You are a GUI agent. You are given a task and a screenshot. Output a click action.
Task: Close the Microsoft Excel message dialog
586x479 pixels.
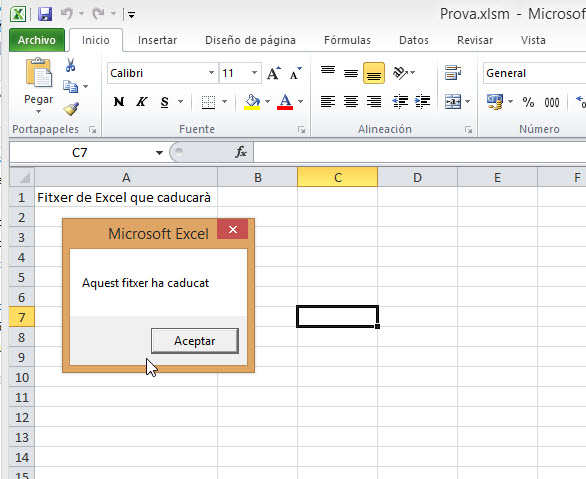(232, 229)
